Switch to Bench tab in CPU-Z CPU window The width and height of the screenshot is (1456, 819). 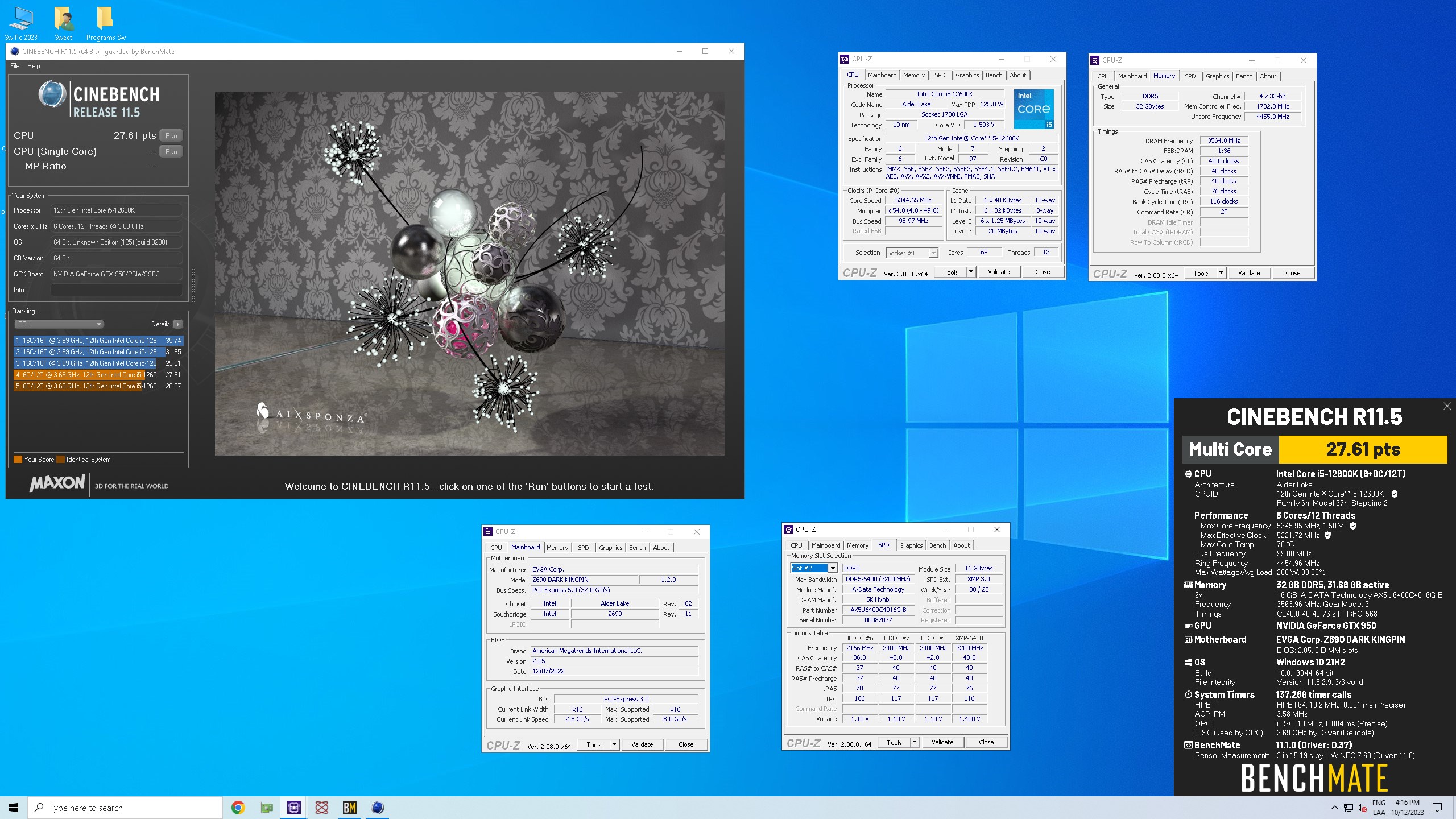[994, 75]
